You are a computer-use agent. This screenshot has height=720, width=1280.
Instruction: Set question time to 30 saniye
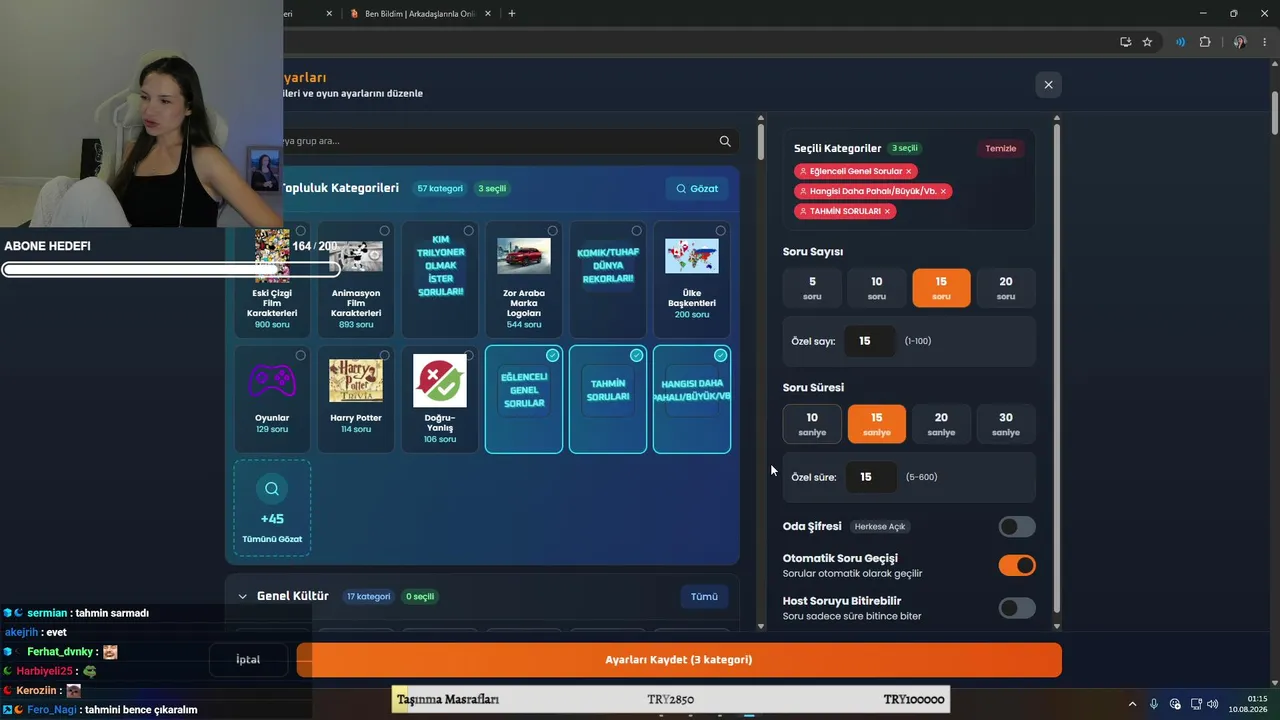(x=1005, y=424)
